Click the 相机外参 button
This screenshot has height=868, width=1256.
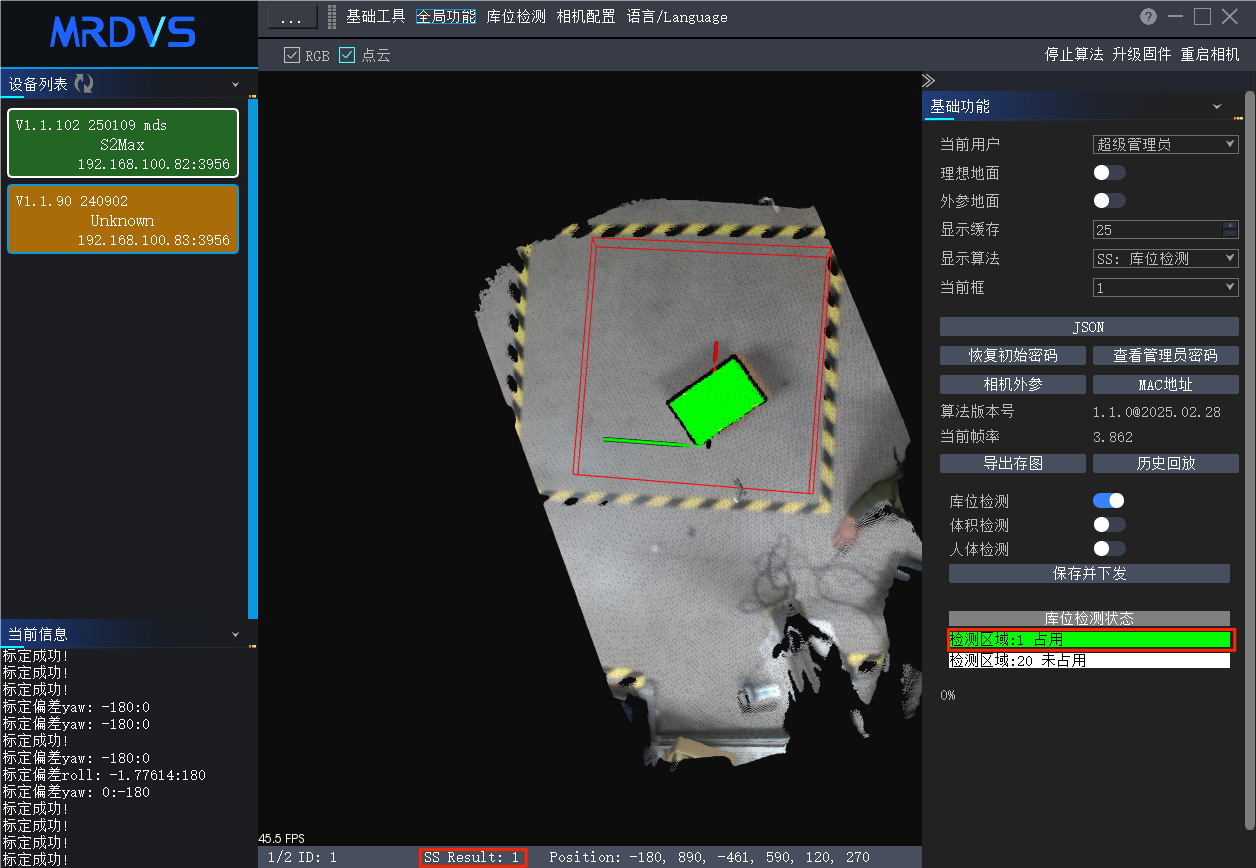(1013, 385)
